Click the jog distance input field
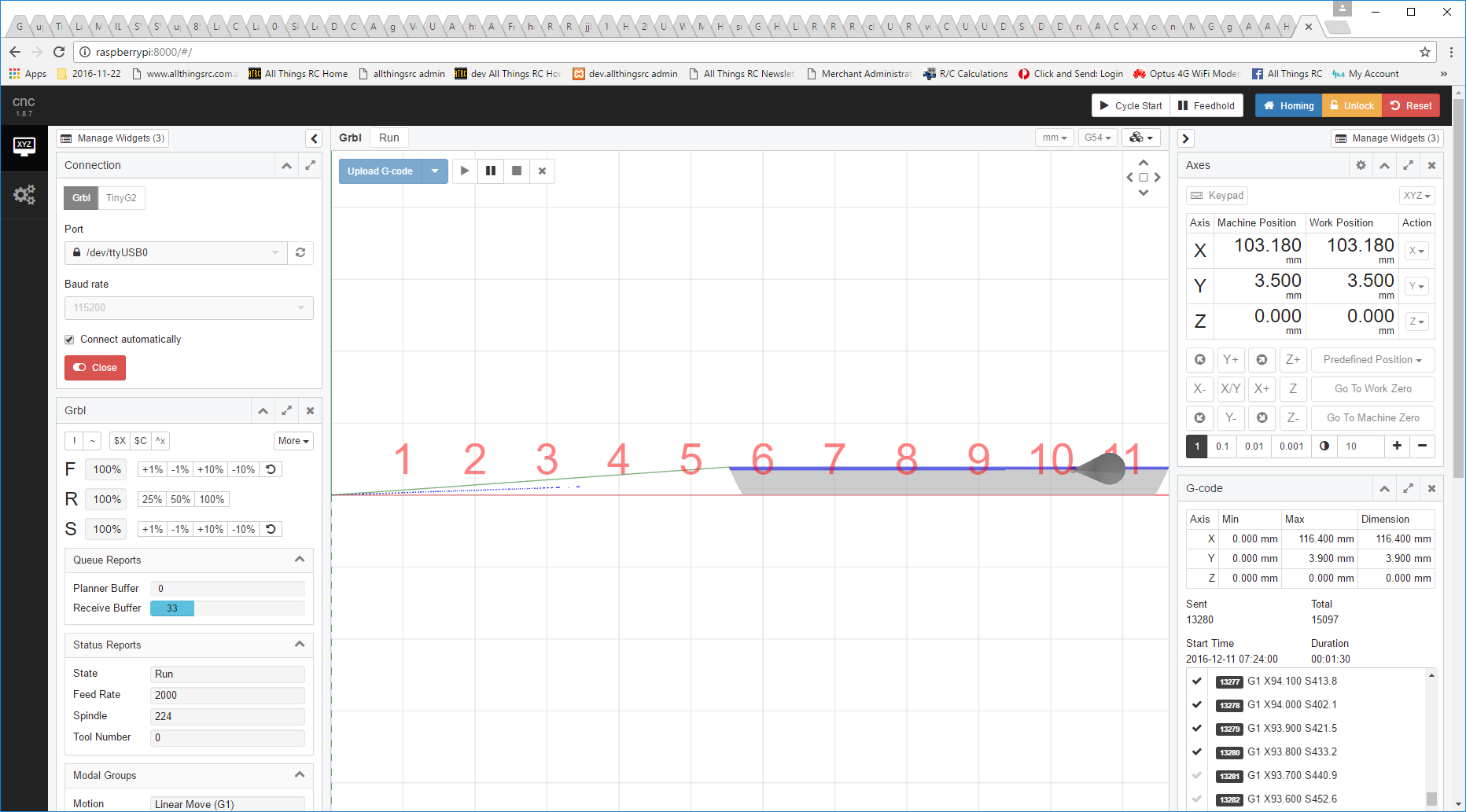Image resolution: width=1466 pixels, height=812 pixels. click(x=1361, y=446)
